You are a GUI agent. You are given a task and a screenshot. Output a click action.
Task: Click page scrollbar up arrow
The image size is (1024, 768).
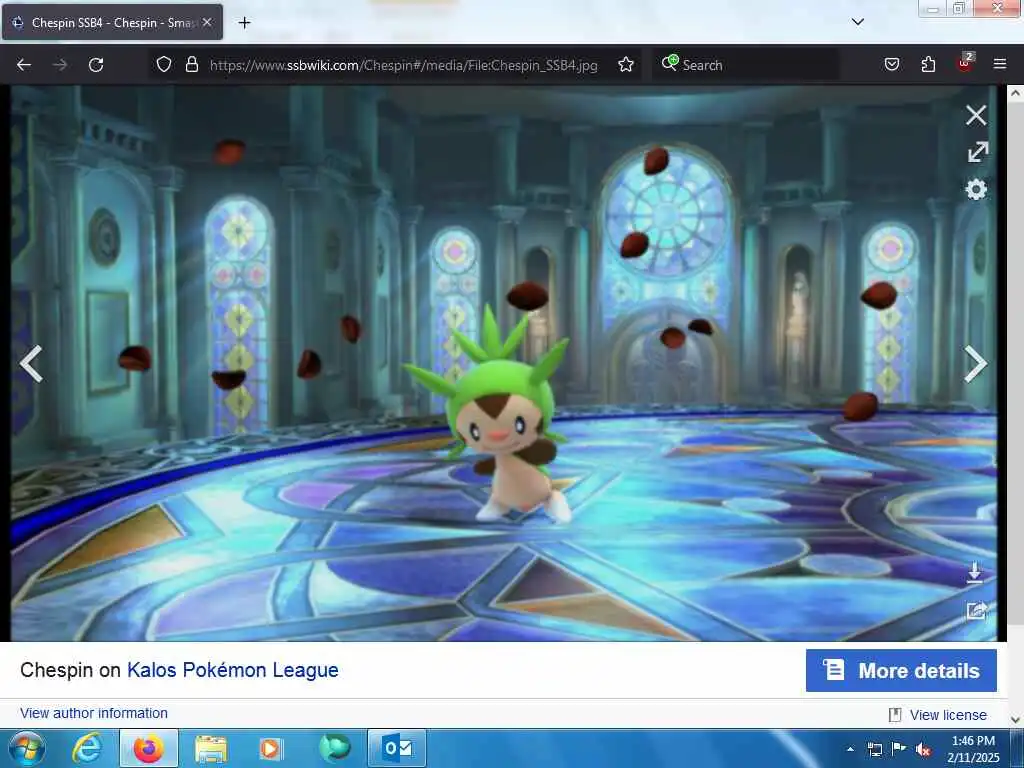[1015, 93]
